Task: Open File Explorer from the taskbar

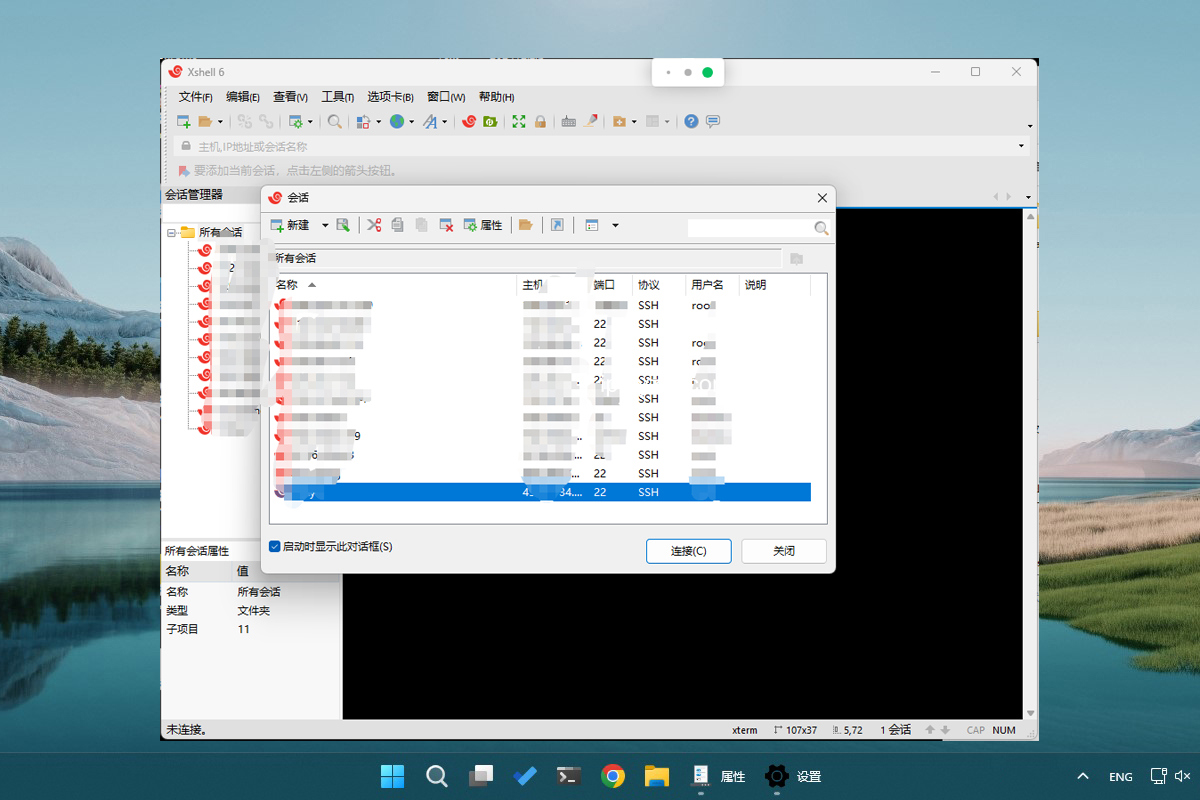Action: pyautogui.click(x=656, y=776)
